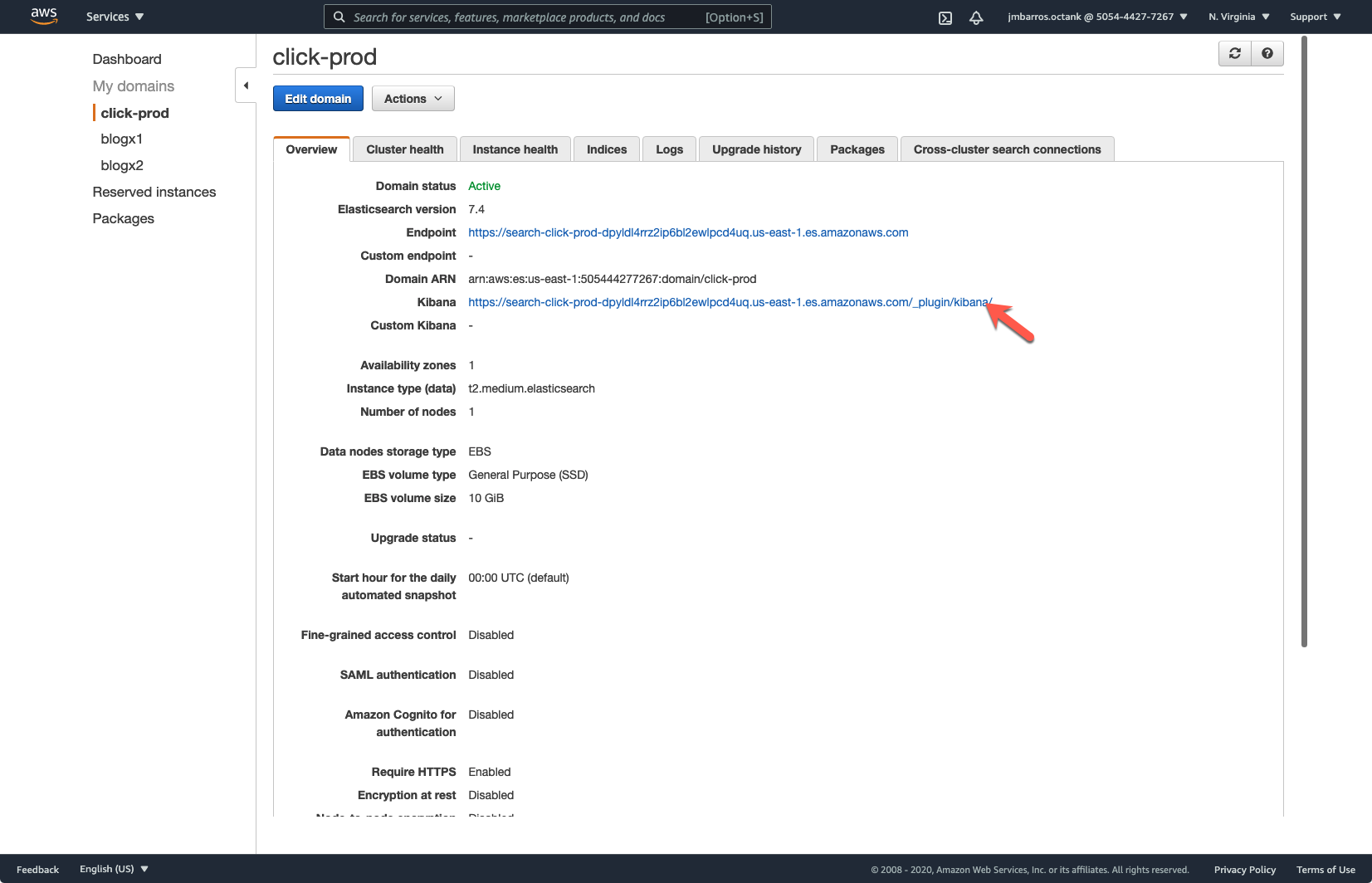
Task: Open Packages in the sidebar
Action: point(124,218)
